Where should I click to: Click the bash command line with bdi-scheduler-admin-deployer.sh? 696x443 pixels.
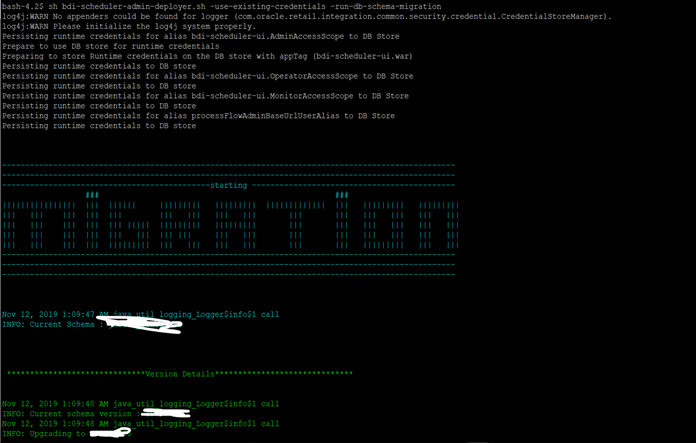(x=221, y=7)
